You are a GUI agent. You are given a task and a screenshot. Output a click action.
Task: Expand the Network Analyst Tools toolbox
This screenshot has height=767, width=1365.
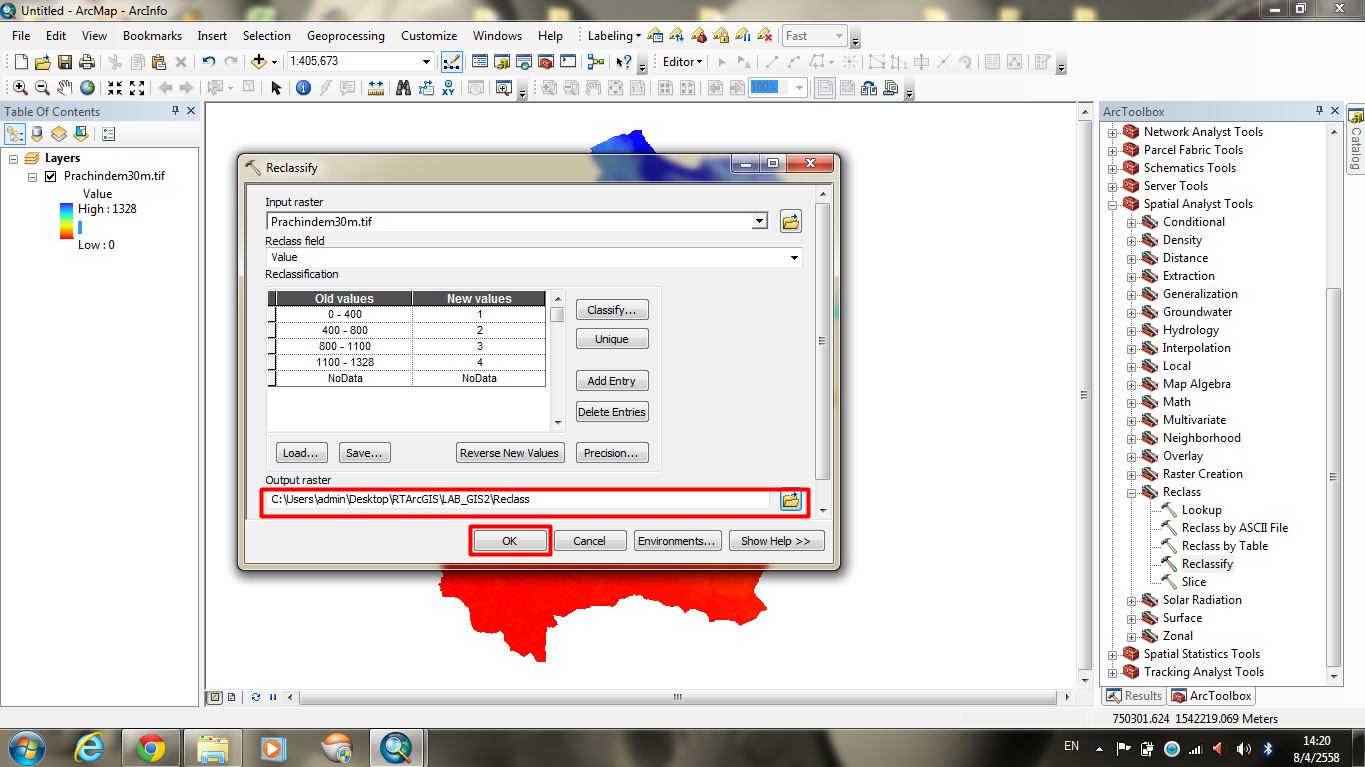[1112, 133]
